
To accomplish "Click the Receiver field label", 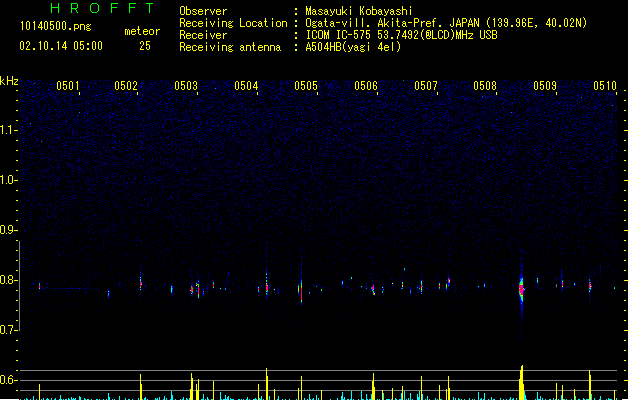I will 203,35.
